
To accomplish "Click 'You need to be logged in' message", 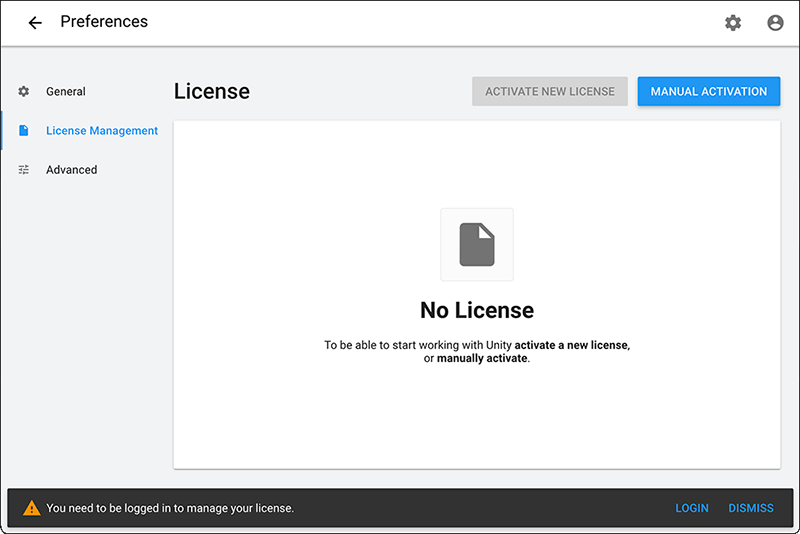I will pyautogui.click(x=170, y=508).
